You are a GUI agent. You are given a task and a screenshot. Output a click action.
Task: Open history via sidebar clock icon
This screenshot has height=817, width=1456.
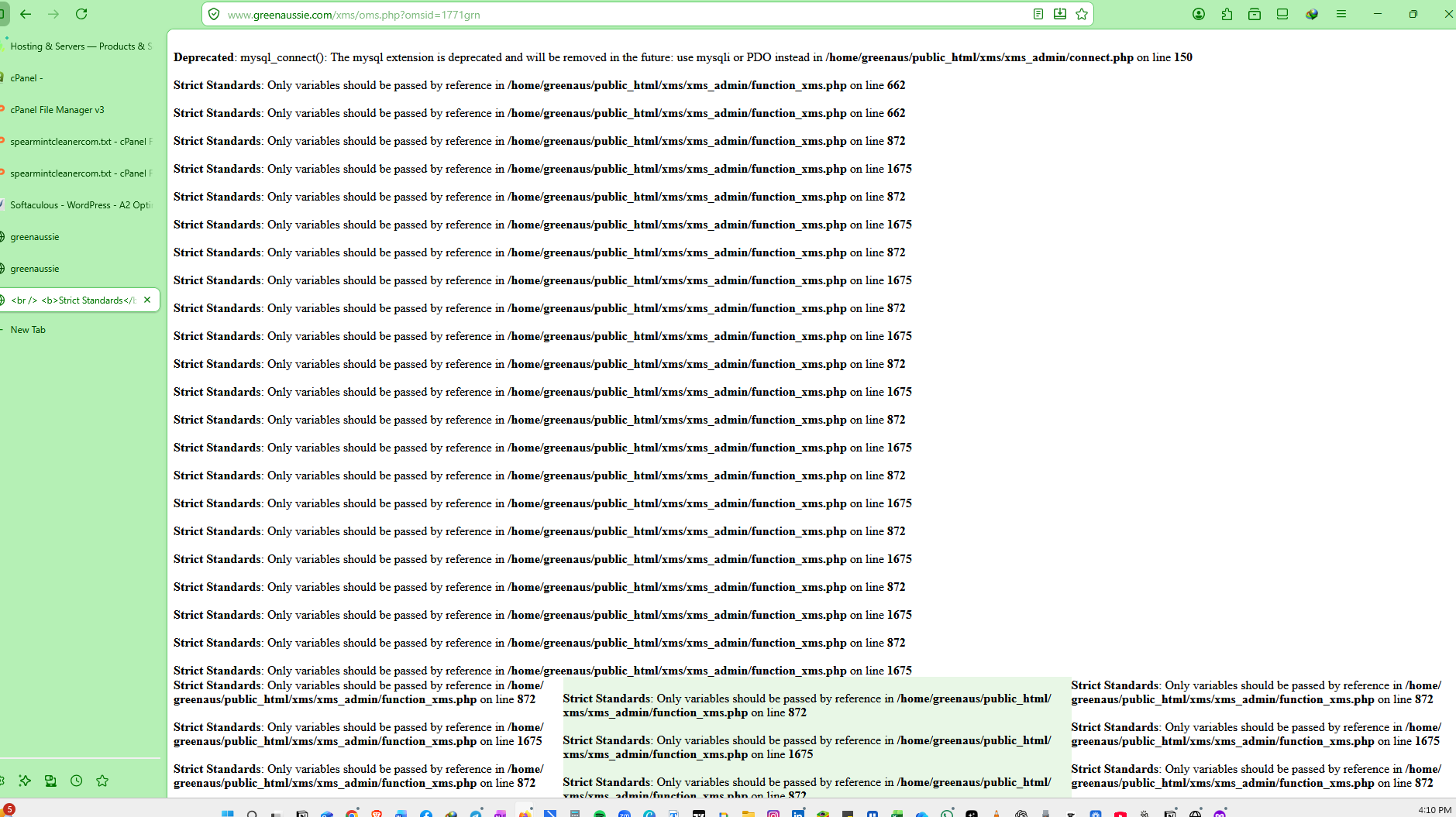(76, 781)
